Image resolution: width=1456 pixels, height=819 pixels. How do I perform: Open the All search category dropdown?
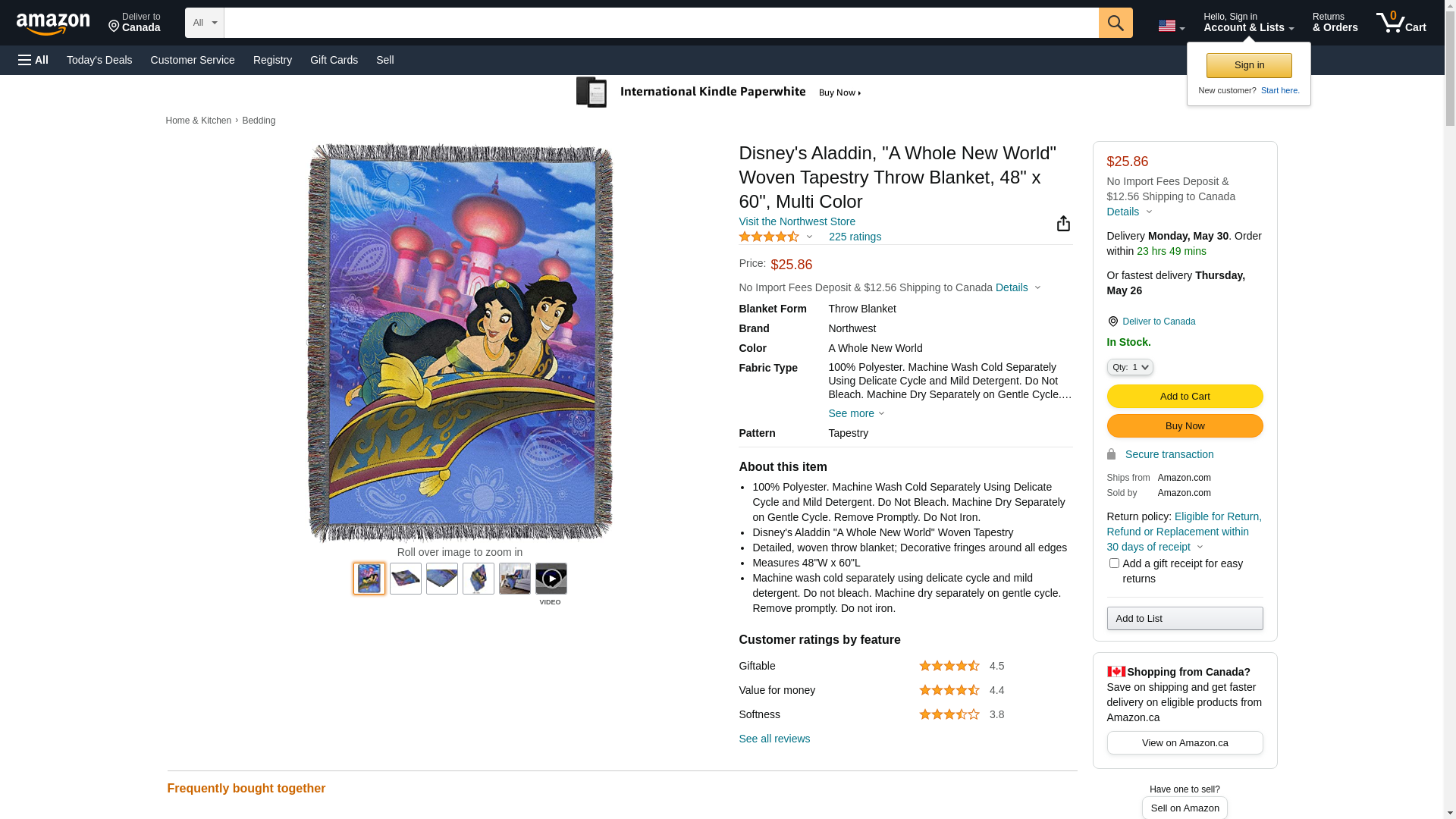point(205,23)
